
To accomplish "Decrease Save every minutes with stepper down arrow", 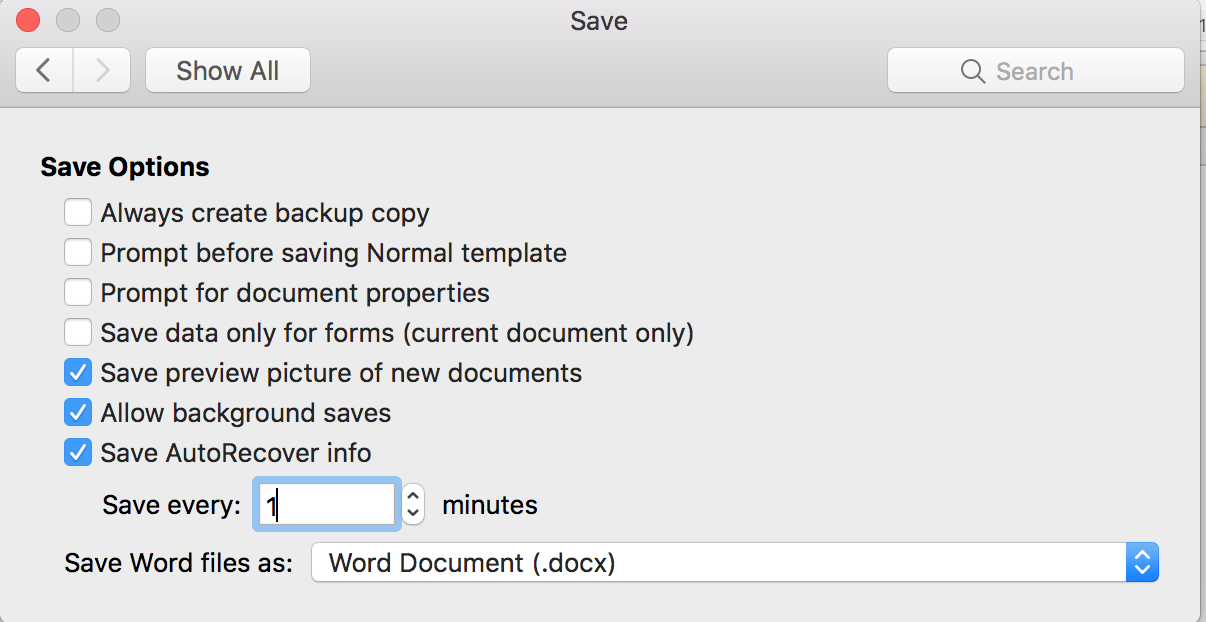I will point(414,515).
